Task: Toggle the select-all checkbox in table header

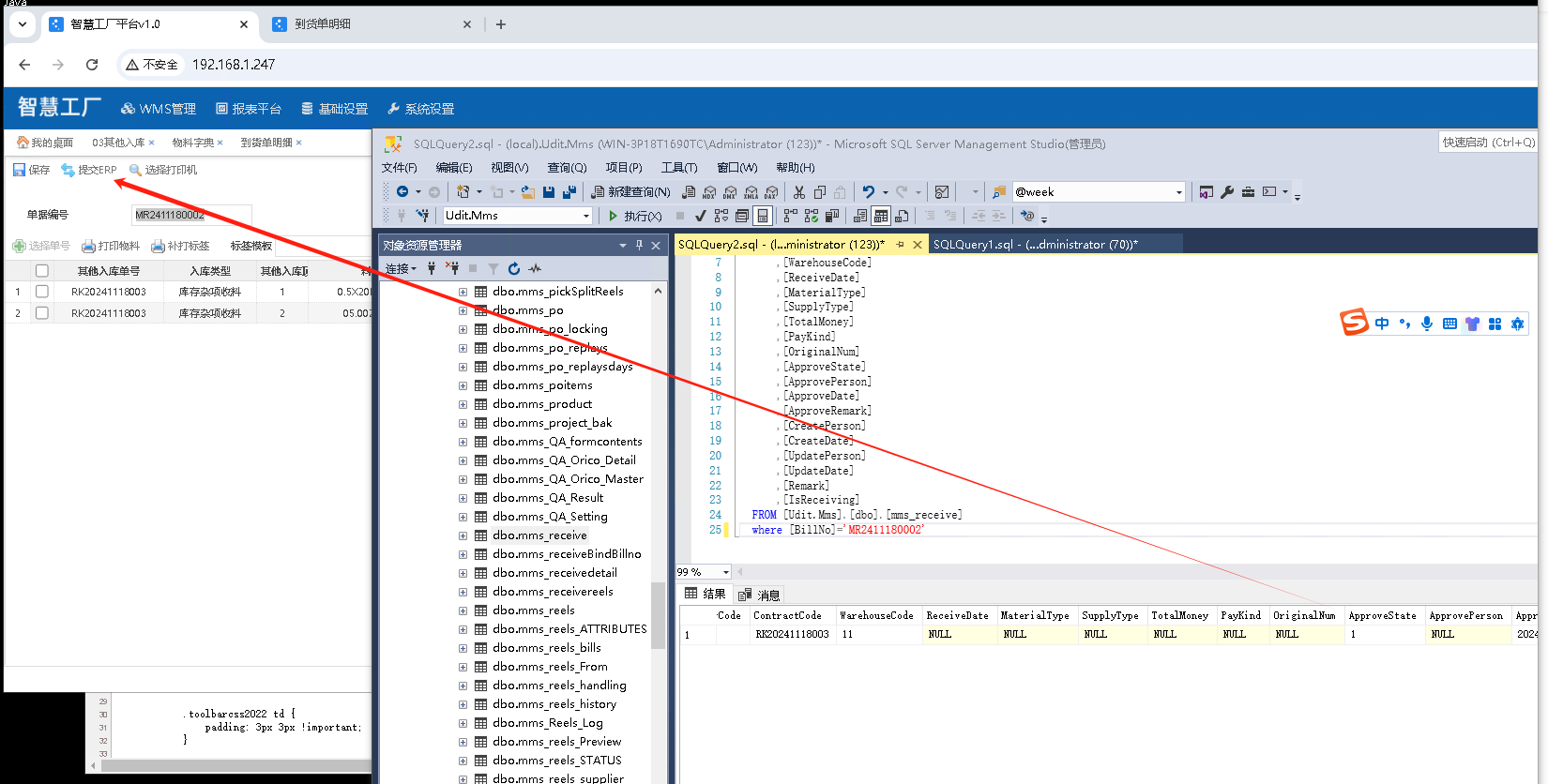Action: pos(42,271)
